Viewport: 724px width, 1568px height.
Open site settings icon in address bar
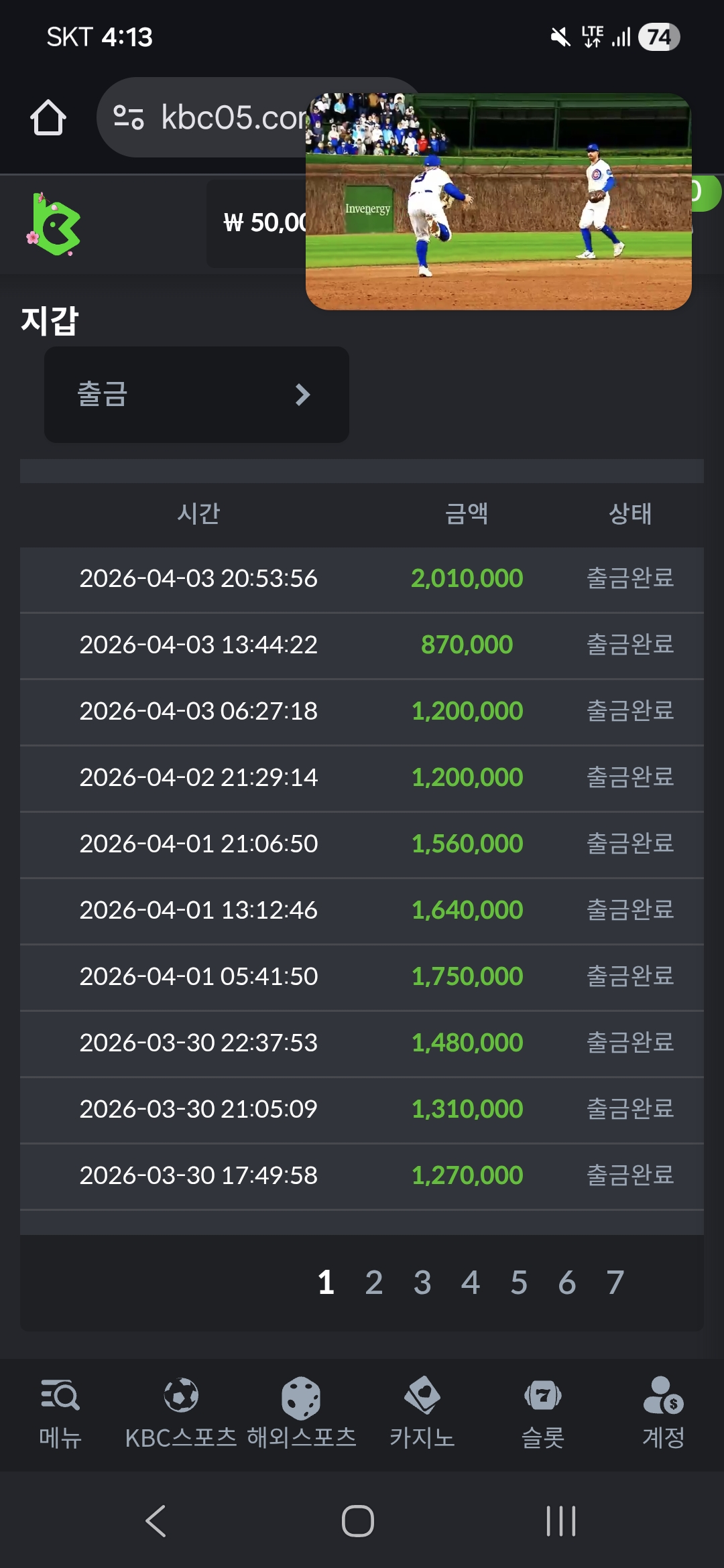point(128,117)
